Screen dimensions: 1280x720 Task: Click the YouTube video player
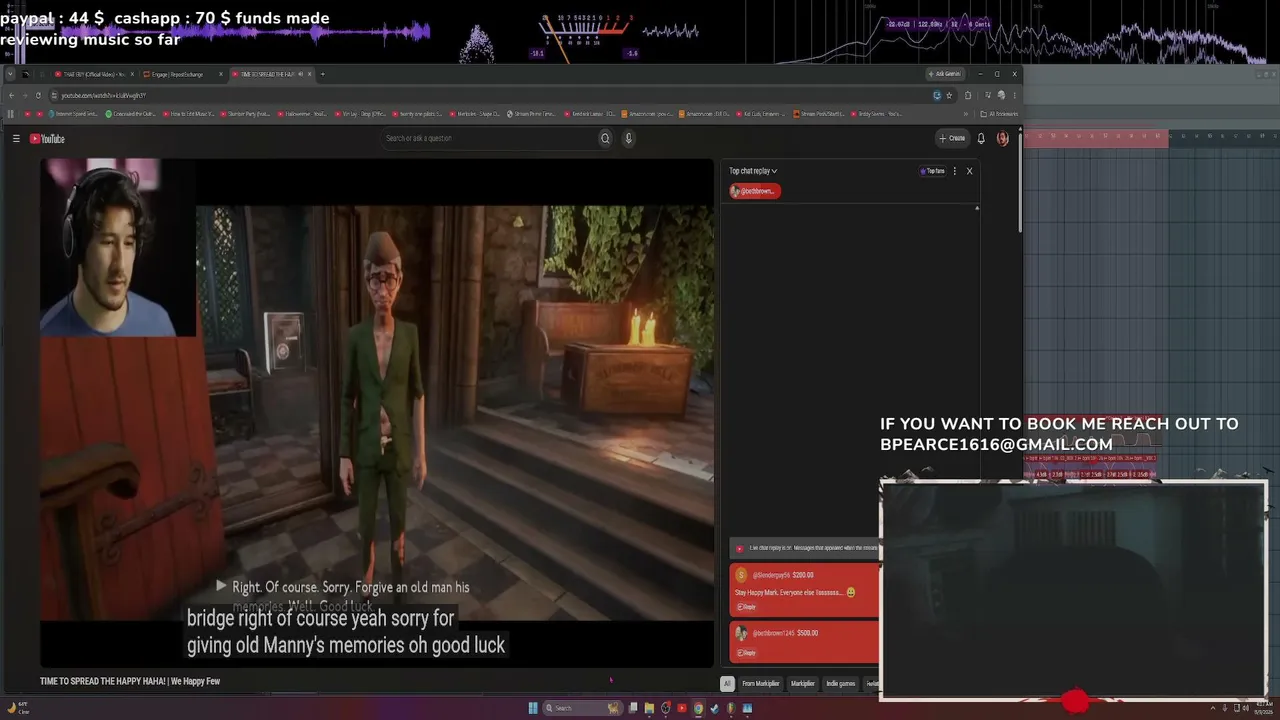377,412
